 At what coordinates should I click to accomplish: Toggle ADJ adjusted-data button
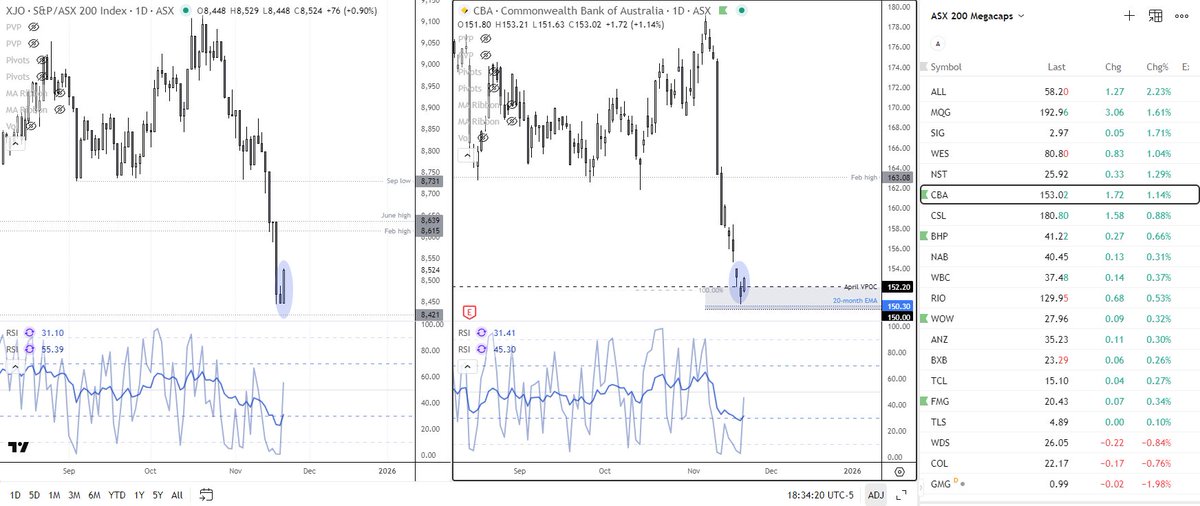point(876,494)
